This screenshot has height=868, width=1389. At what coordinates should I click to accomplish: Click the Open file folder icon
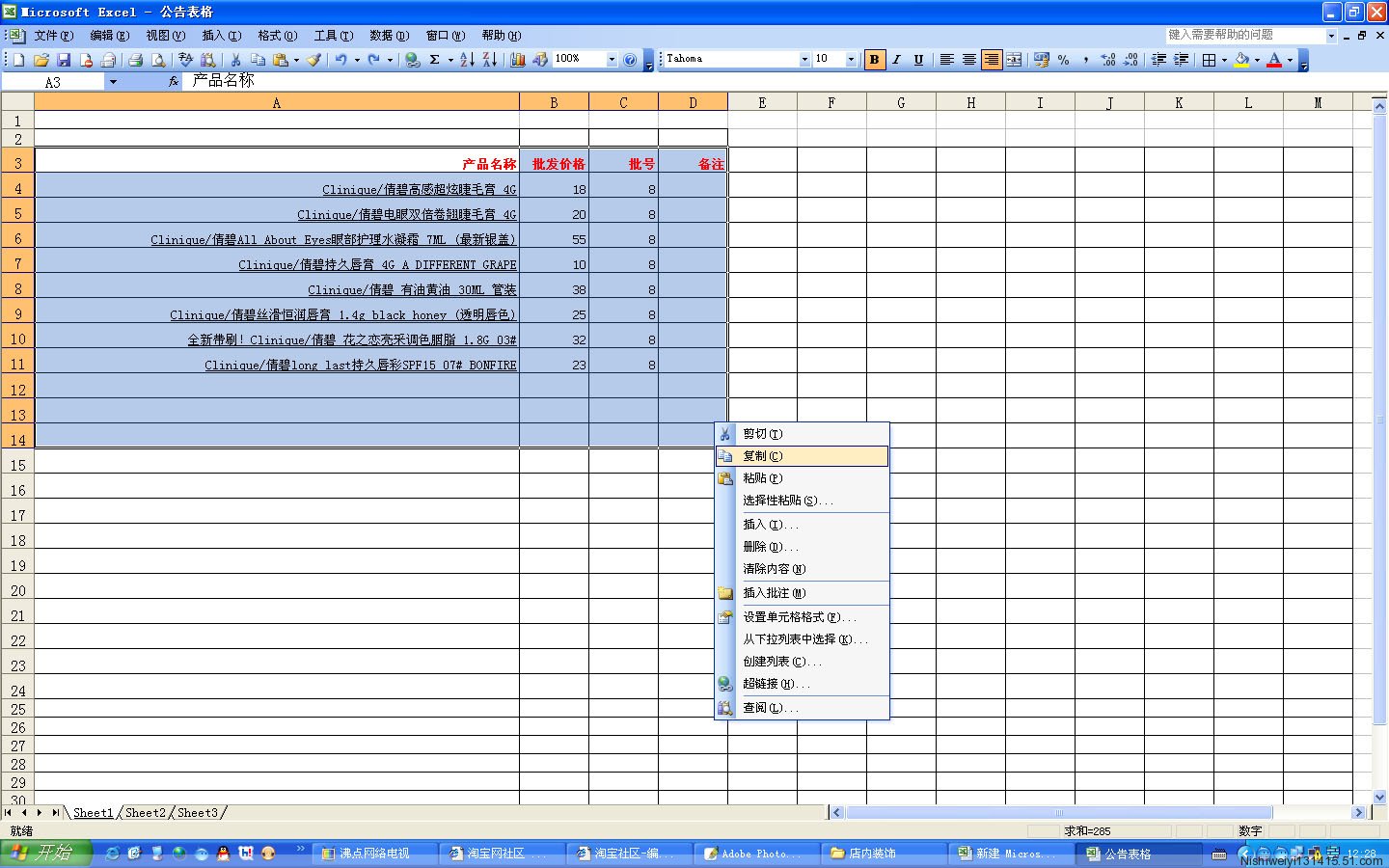pyautogui.click(x=41, y=60)
